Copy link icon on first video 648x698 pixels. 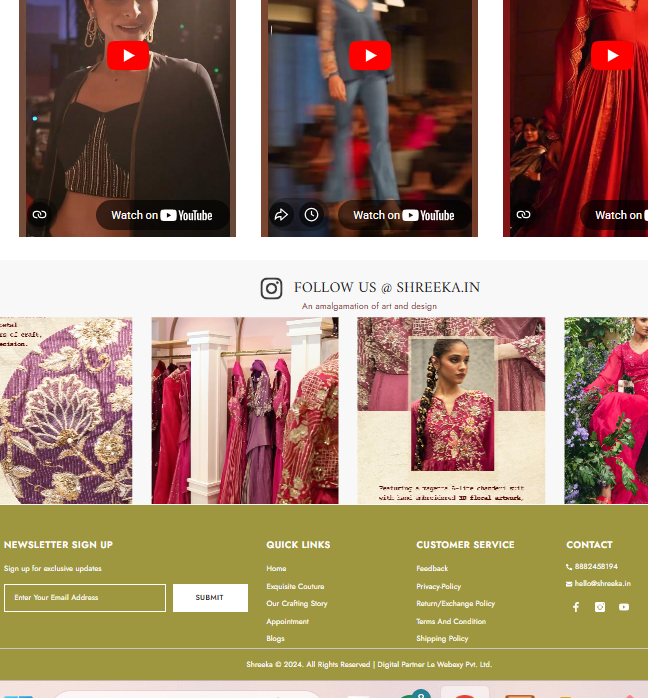(39, 215)
